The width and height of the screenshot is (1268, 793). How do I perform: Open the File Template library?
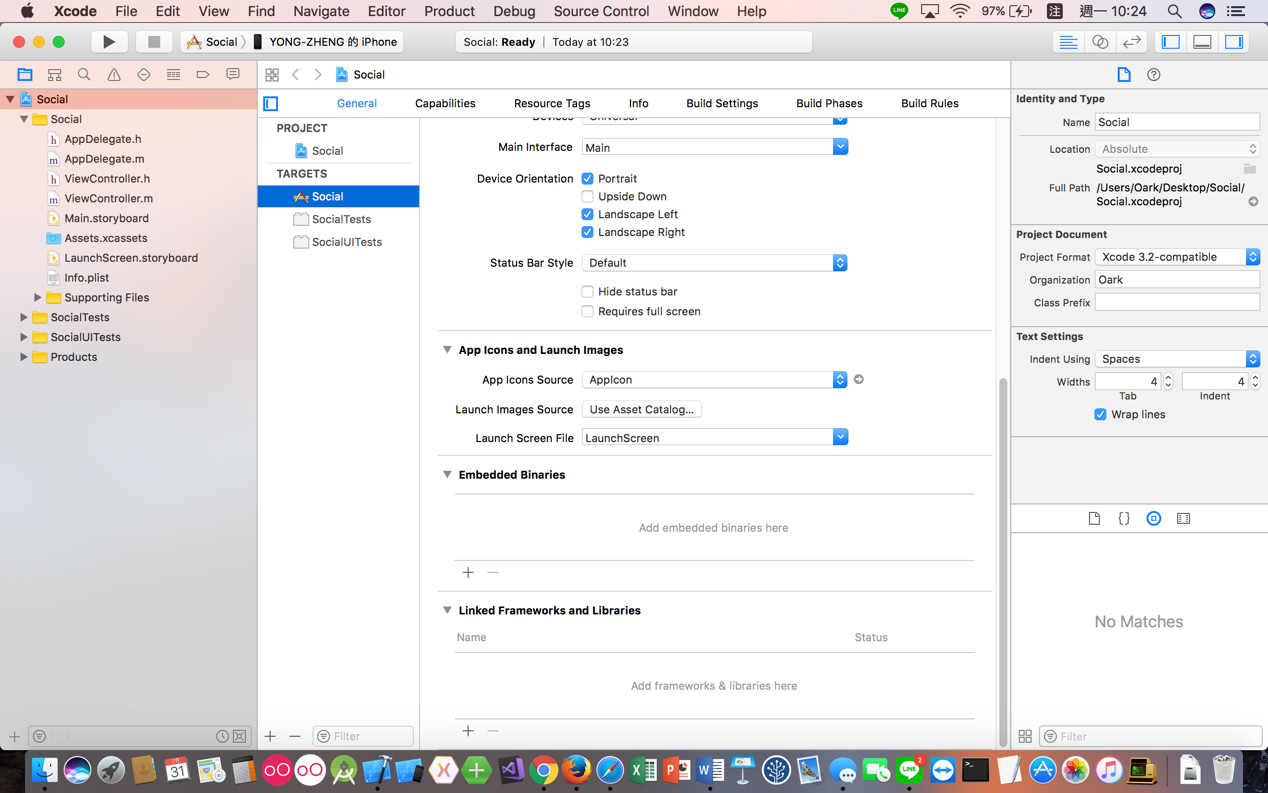(1094, 519)
